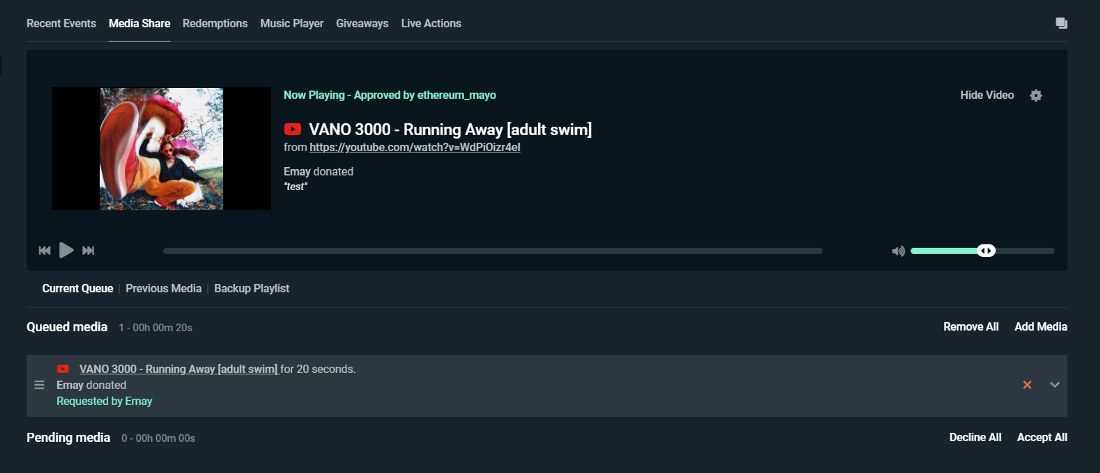Open the Recent Events tab
The image size is (1100, 473).
pos(61,23)
